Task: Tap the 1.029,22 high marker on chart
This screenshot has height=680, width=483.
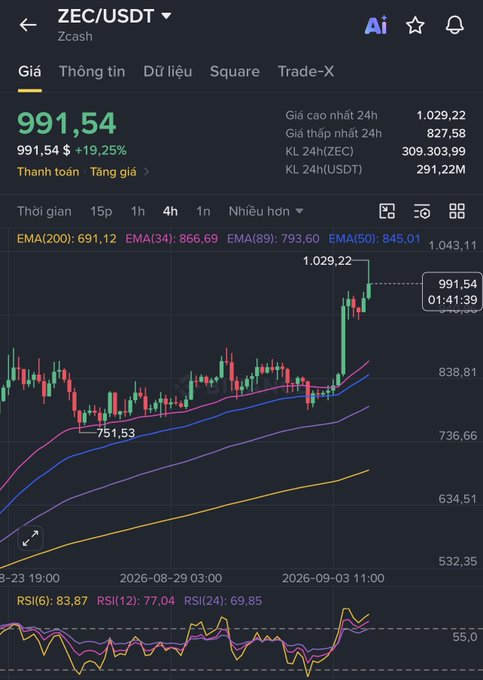Action: pos(327,261)
